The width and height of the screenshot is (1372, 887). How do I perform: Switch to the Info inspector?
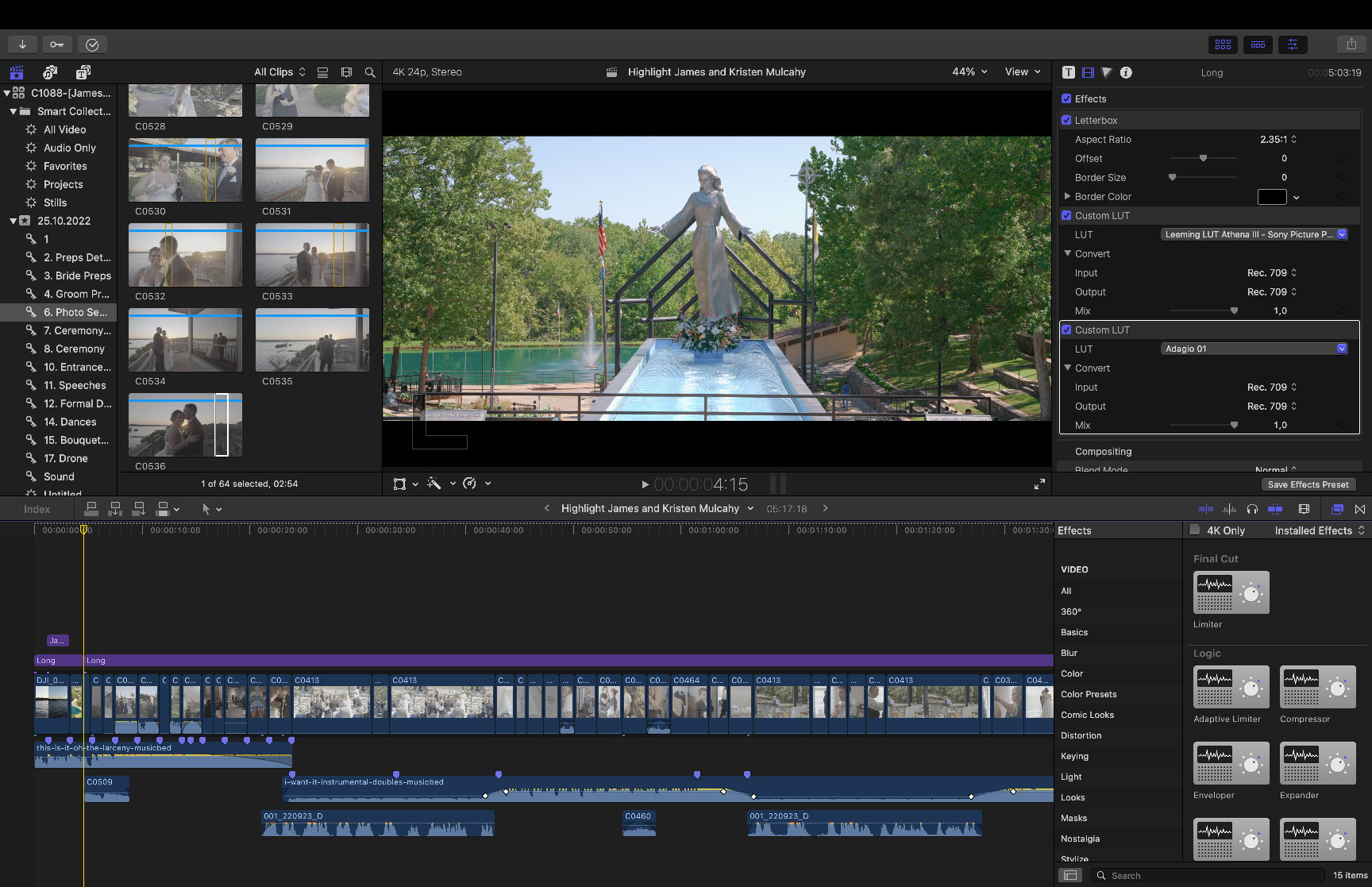(1126, 72)
